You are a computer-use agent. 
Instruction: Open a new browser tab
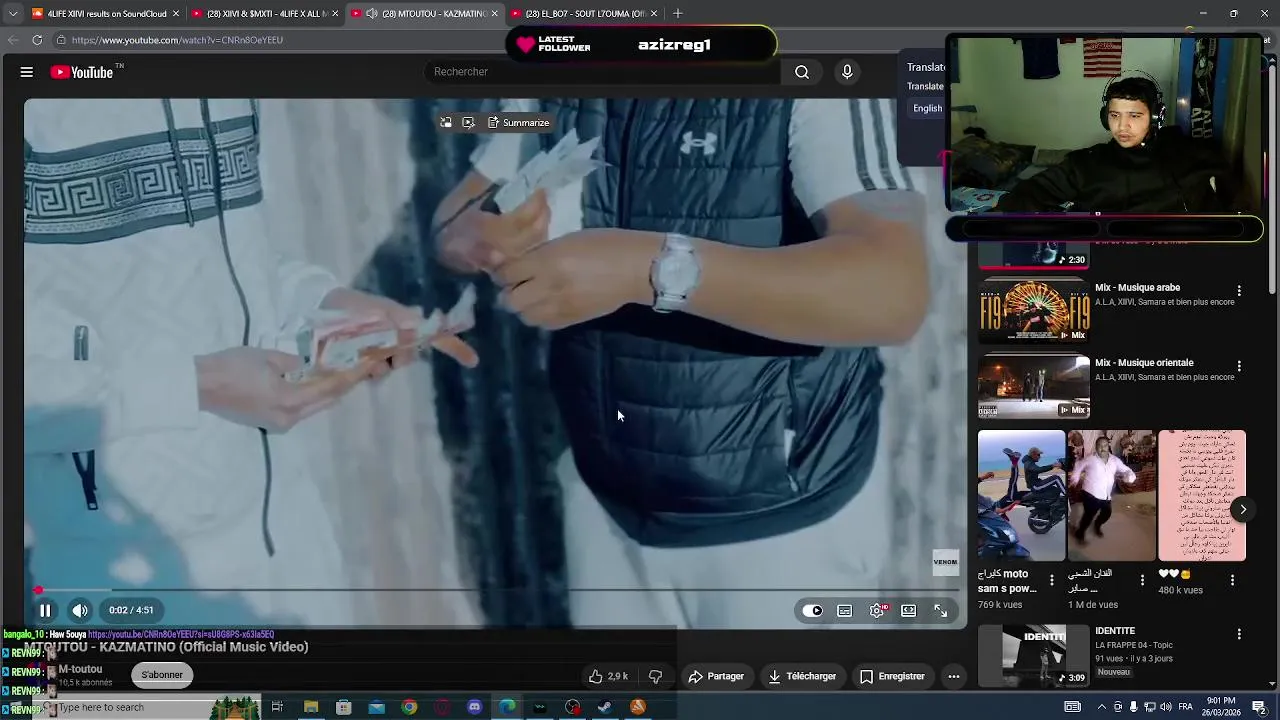pos(677,13)
